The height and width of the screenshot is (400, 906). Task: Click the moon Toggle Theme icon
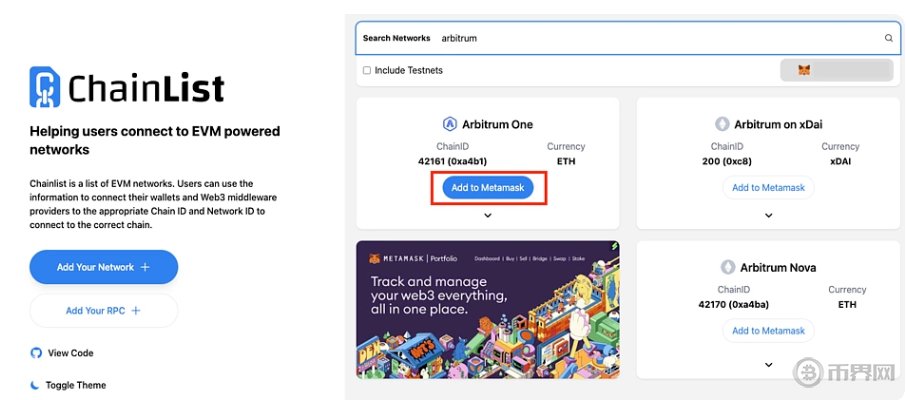point(36,385)
